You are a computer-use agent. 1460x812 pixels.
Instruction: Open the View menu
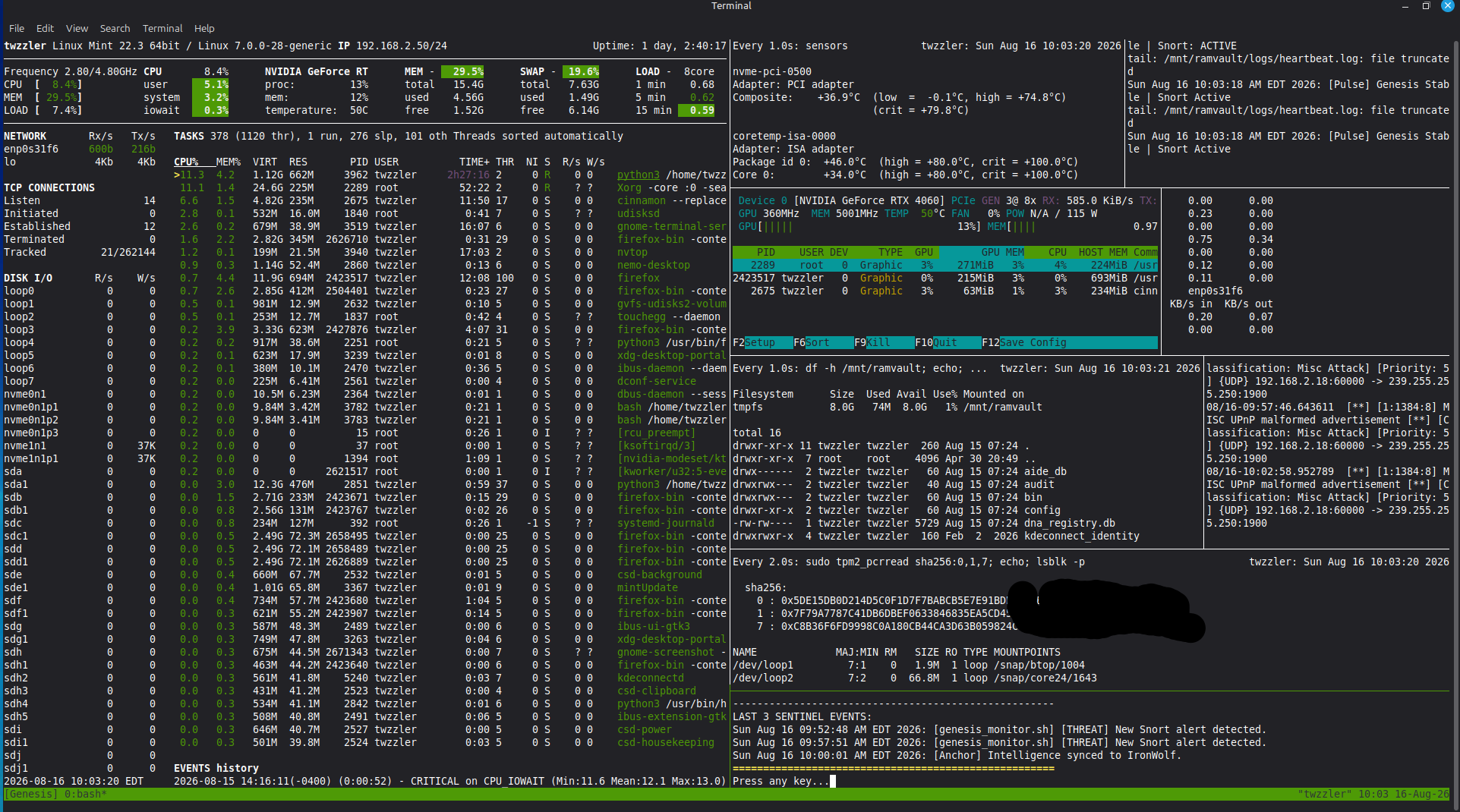pyautogui.click(x=77, y=28)
